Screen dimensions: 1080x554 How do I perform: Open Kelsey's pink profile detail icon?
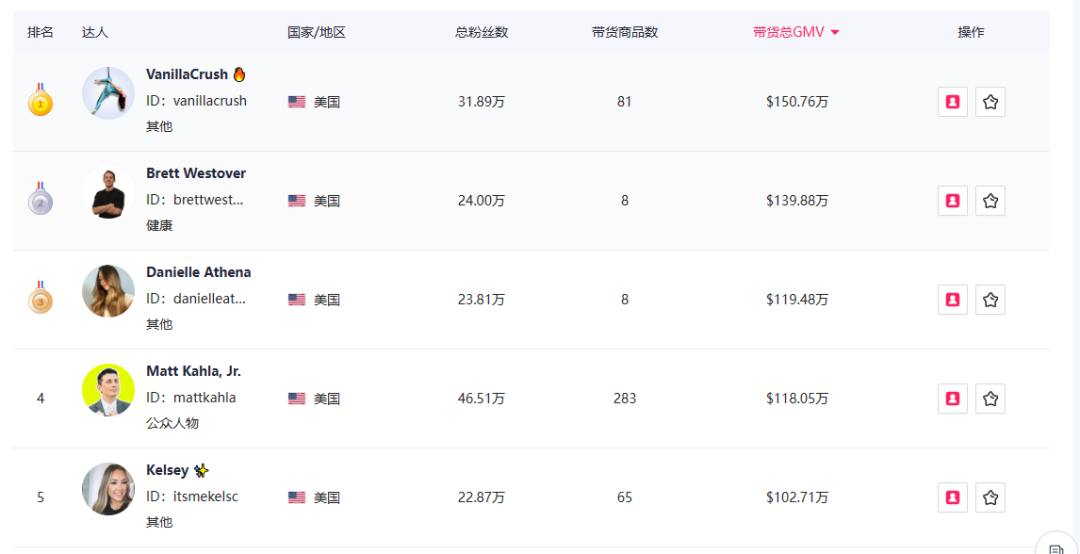tap(953, 497)
